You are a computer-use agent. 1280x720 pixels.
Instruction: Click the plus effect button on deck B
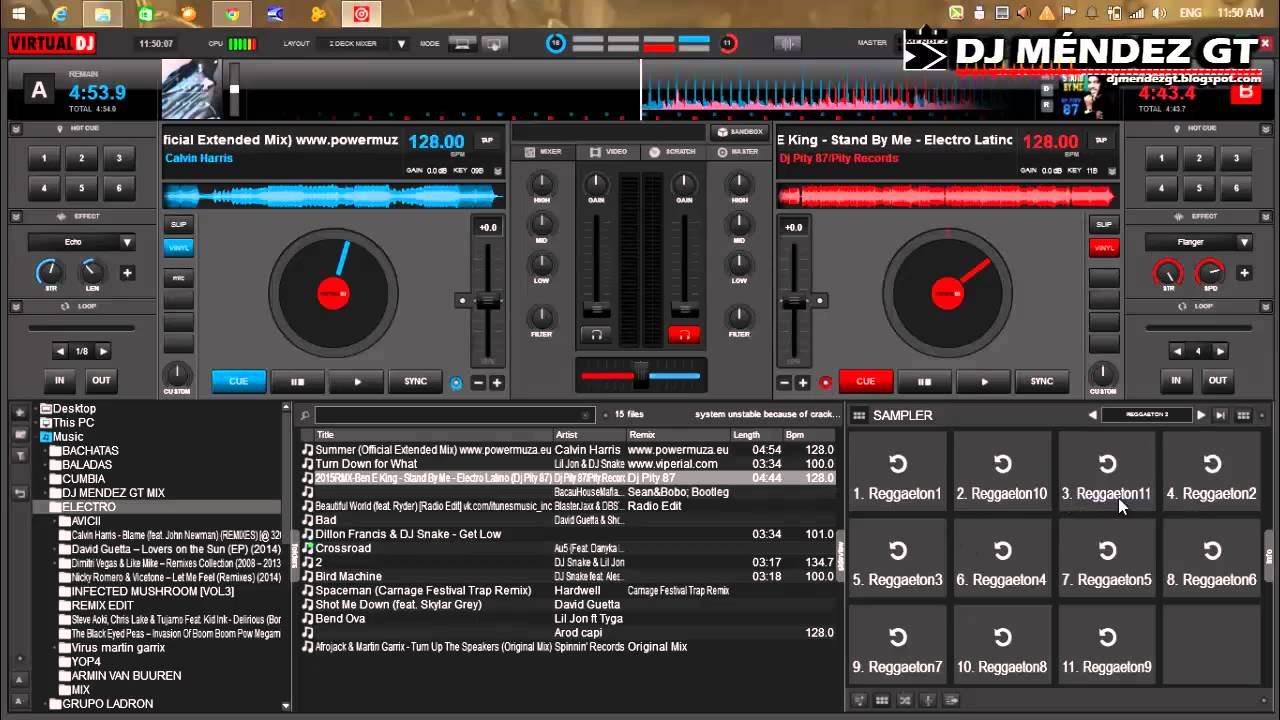[1244, 273]
